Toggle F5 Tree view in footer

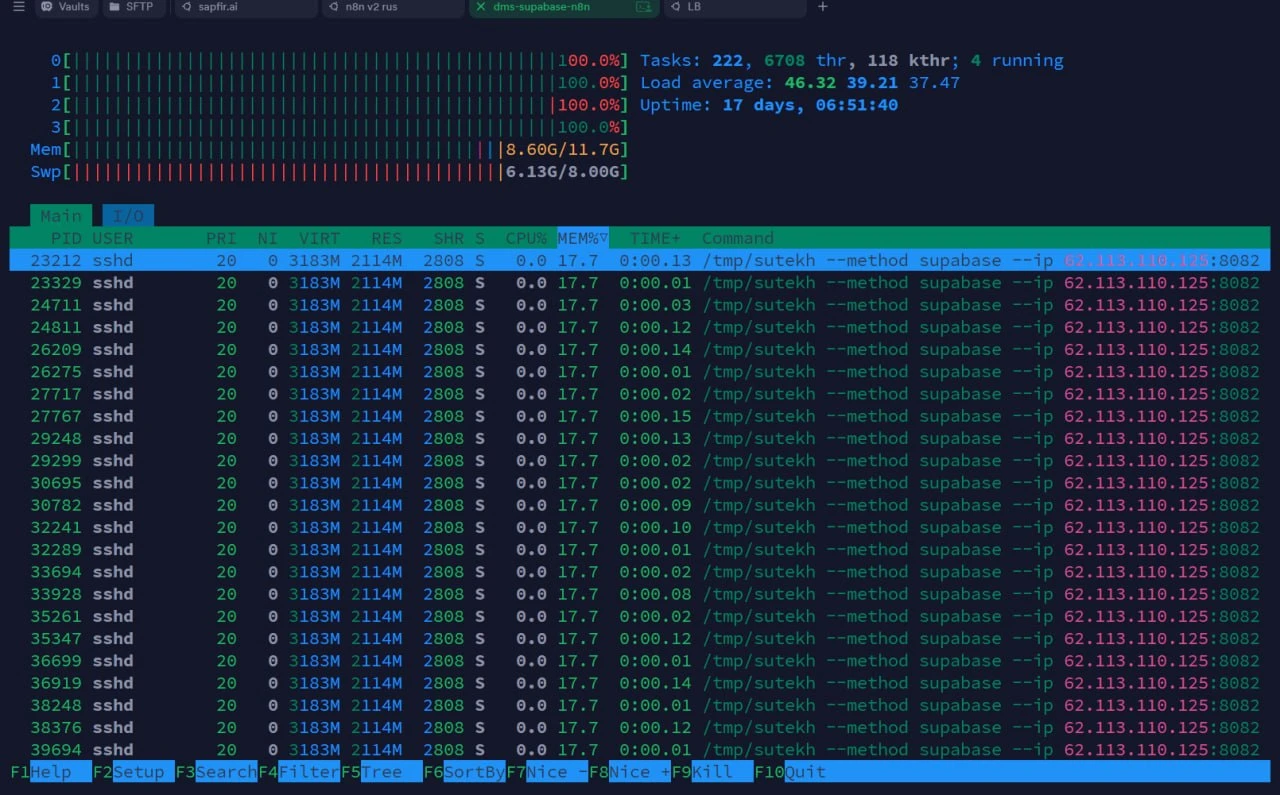click(x=381, y=772)
